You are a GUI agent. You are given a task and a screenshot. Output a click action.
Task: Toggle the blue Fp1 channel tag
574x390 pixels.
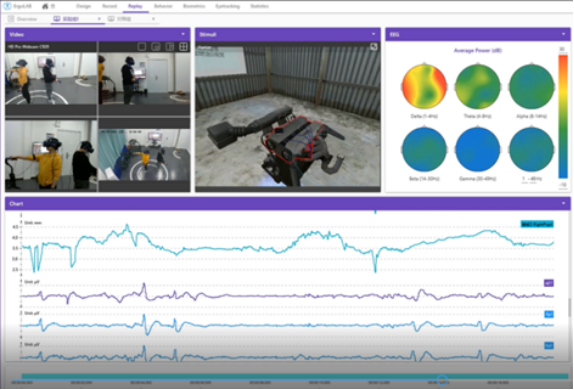pos(548,314)
